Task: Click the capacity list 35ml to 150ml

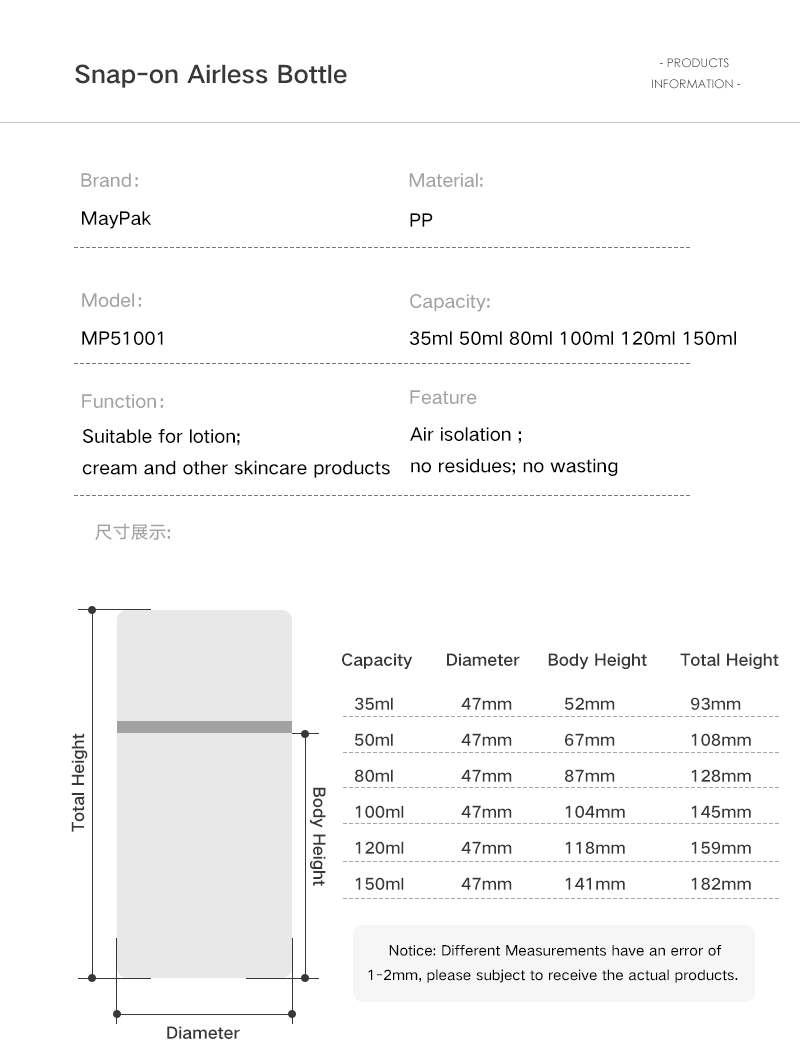Action: 573,338
